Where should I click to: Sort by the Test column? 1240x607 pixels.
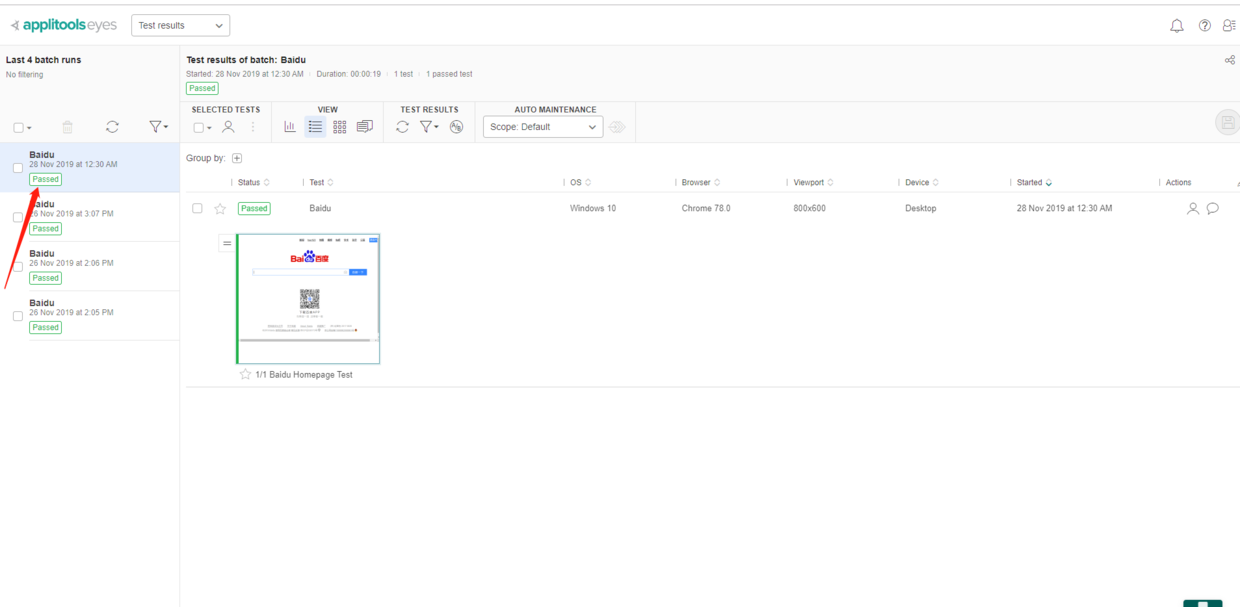click(x=321, y=182)
